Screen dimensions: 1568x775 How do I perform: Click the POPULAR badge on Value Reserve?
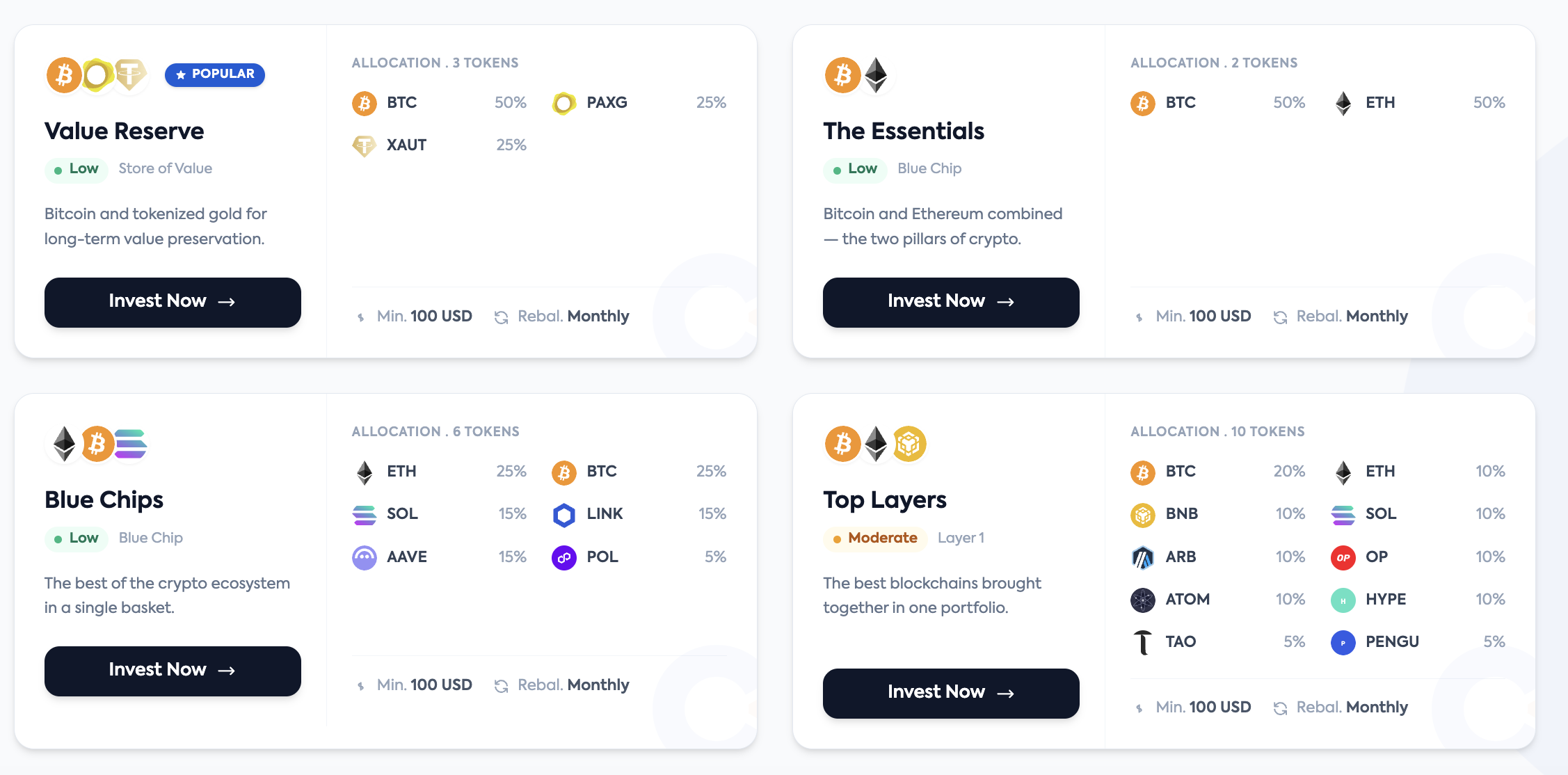click(215, 74)
